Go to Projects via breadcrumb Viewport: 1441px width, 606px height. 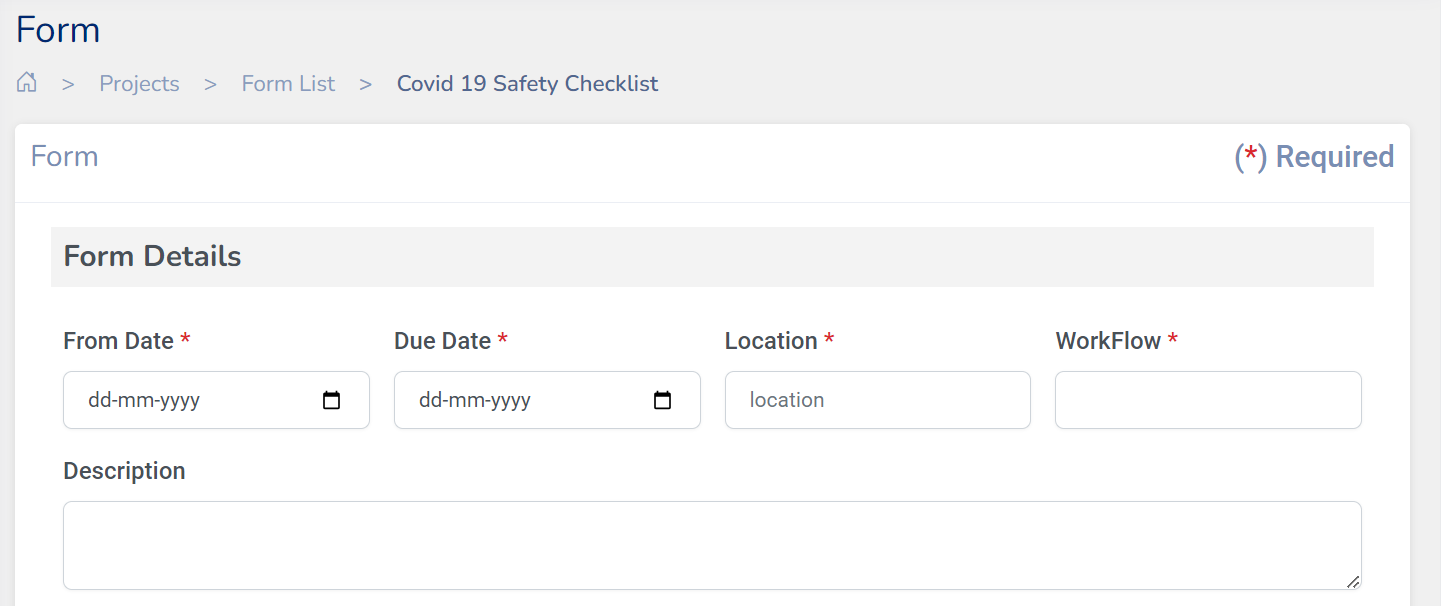139,84
